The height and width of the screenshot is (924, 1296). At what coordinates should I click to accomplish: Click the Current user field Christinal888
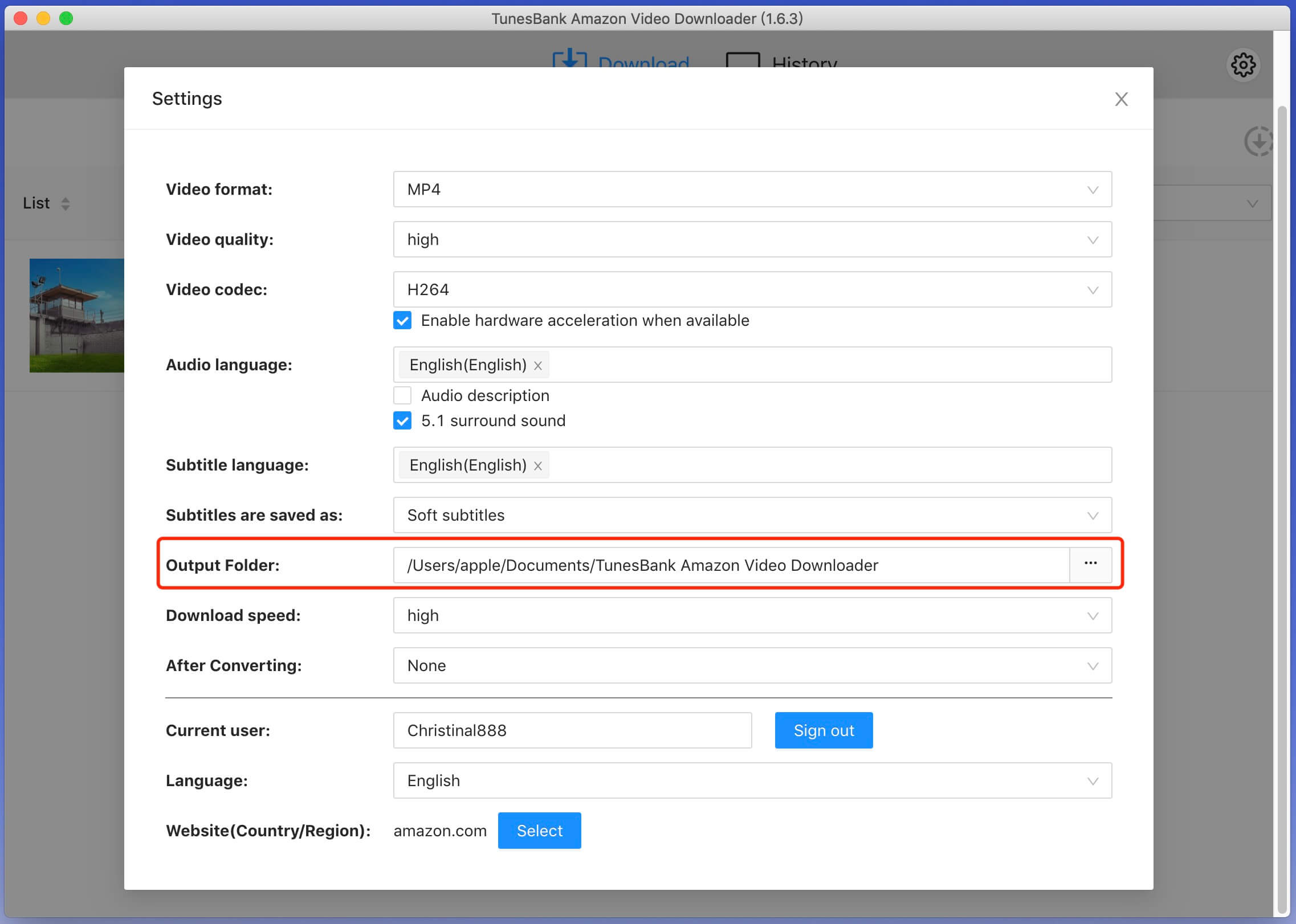[572, 730]
